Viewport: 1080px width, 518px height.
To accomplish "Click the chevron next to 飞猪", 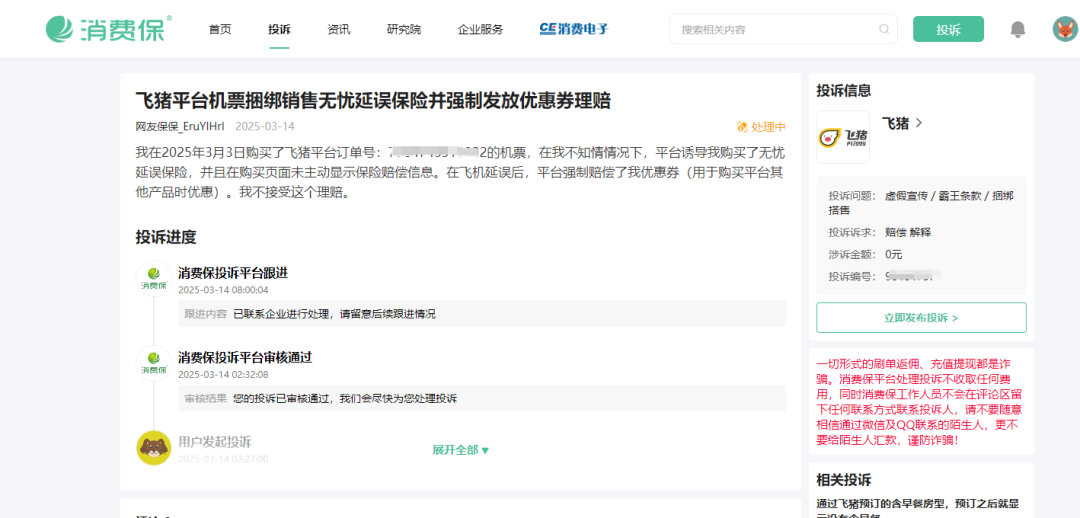I will (919, 123).
